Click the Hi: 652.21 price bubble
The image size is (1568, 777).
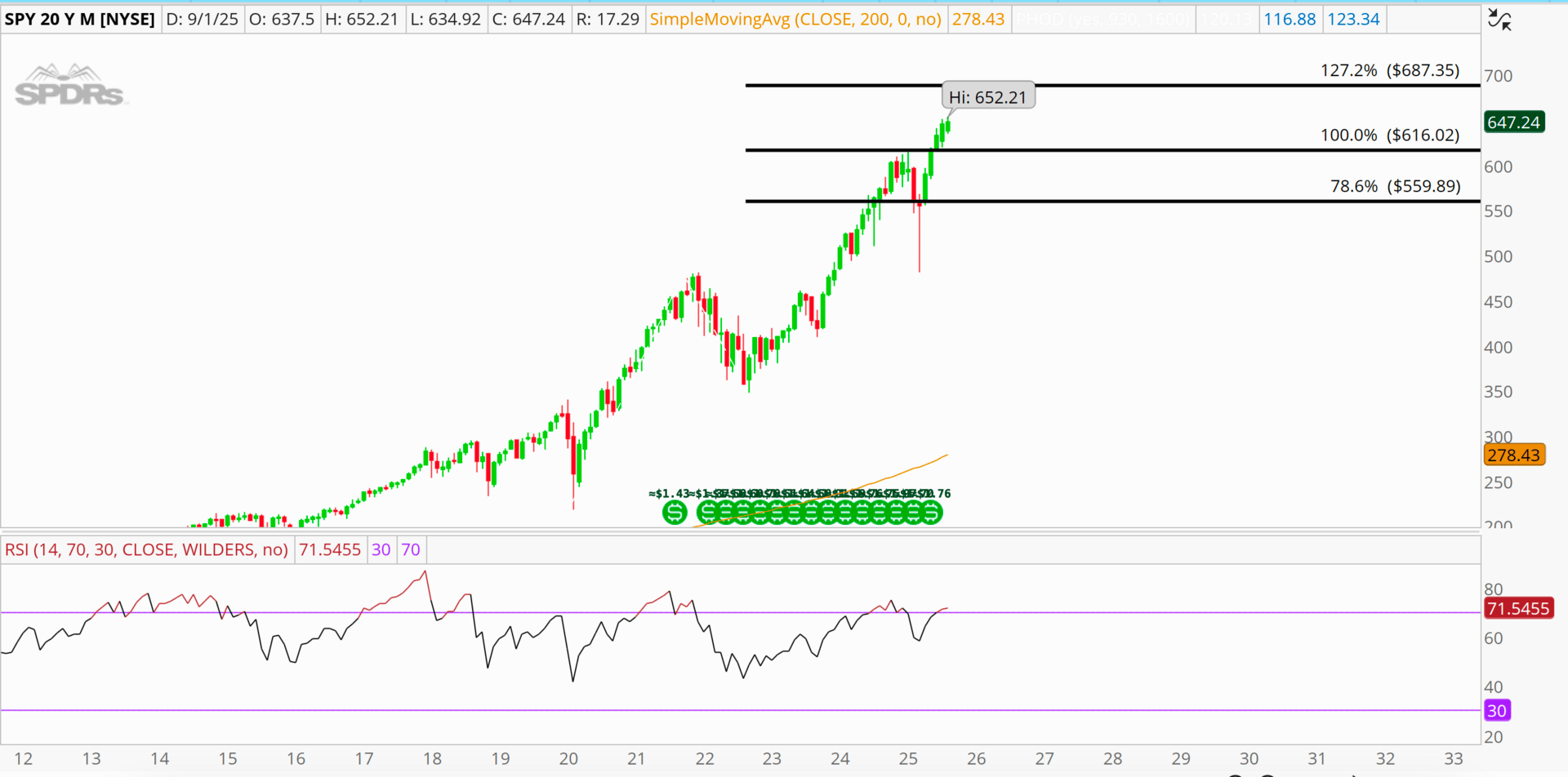pyautogui.click(x=988, y=96)
